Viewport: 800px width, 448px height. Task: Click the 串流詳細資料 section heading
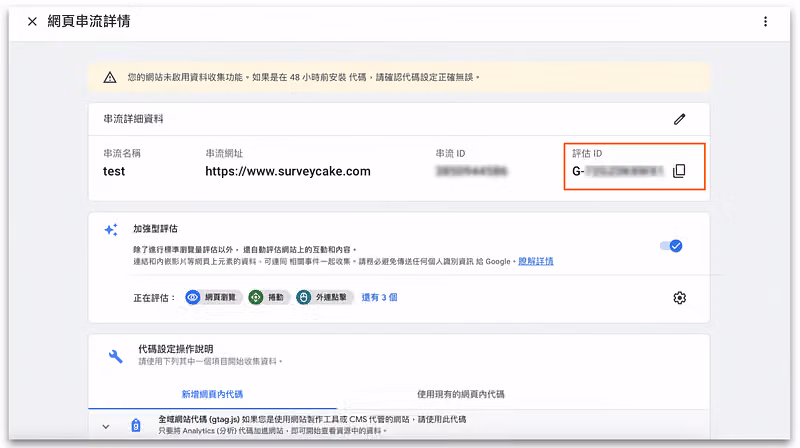(133, 119)
